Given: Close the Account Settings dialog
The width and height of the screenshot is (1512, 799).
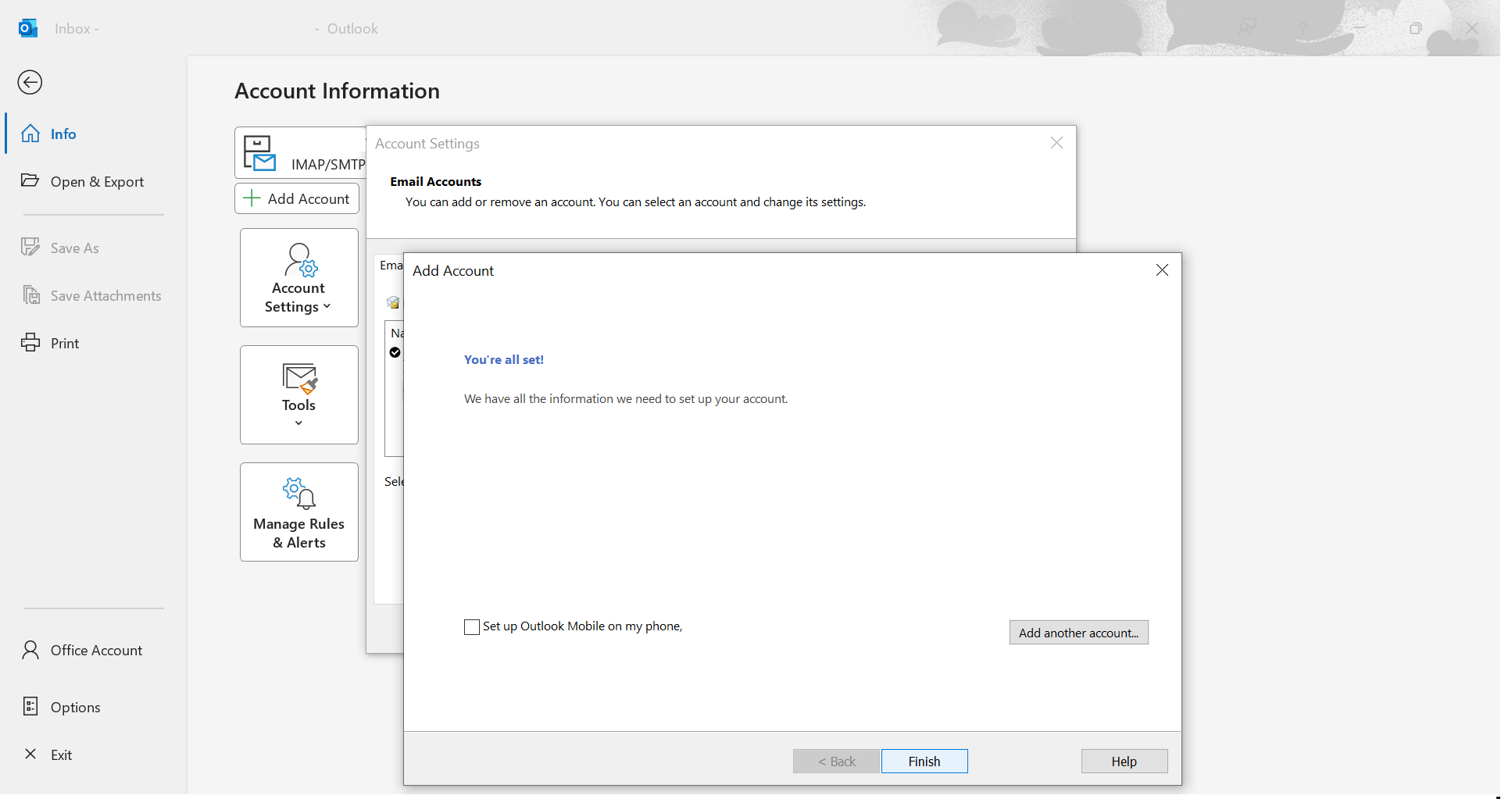Looking at the screenshot, I should click(x=1056, y=143).
